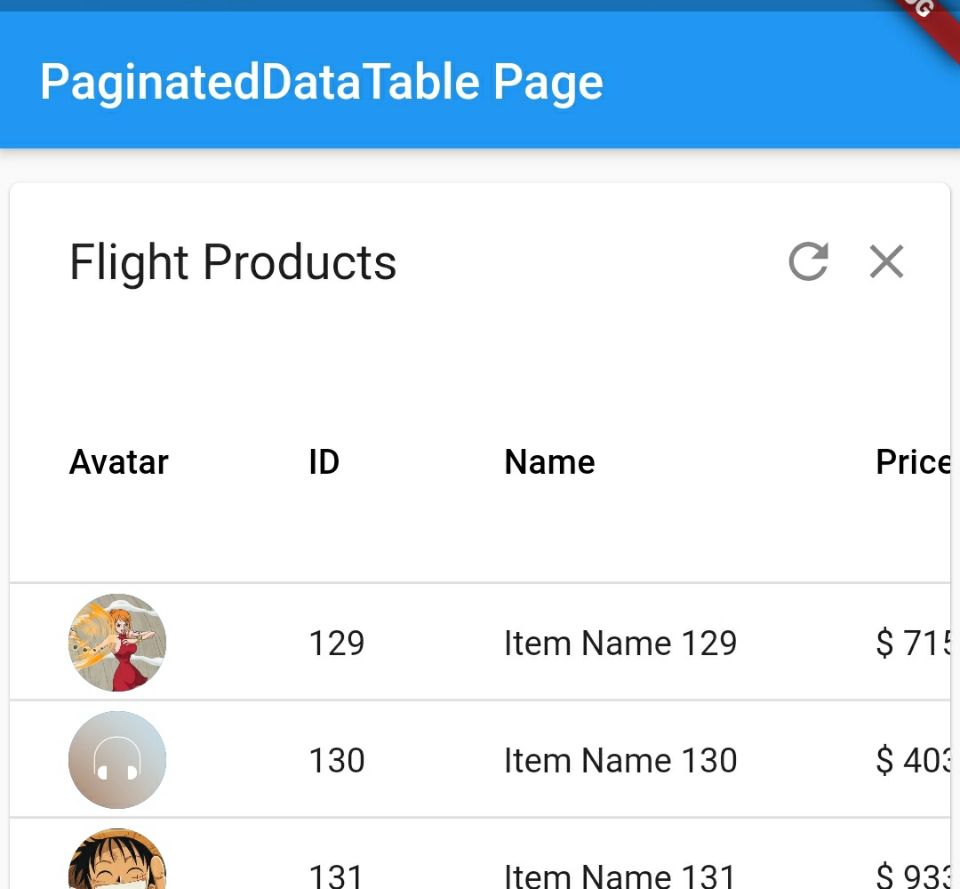Click the price cell for item 131
The image size is (960, 889).
point(912,876)
